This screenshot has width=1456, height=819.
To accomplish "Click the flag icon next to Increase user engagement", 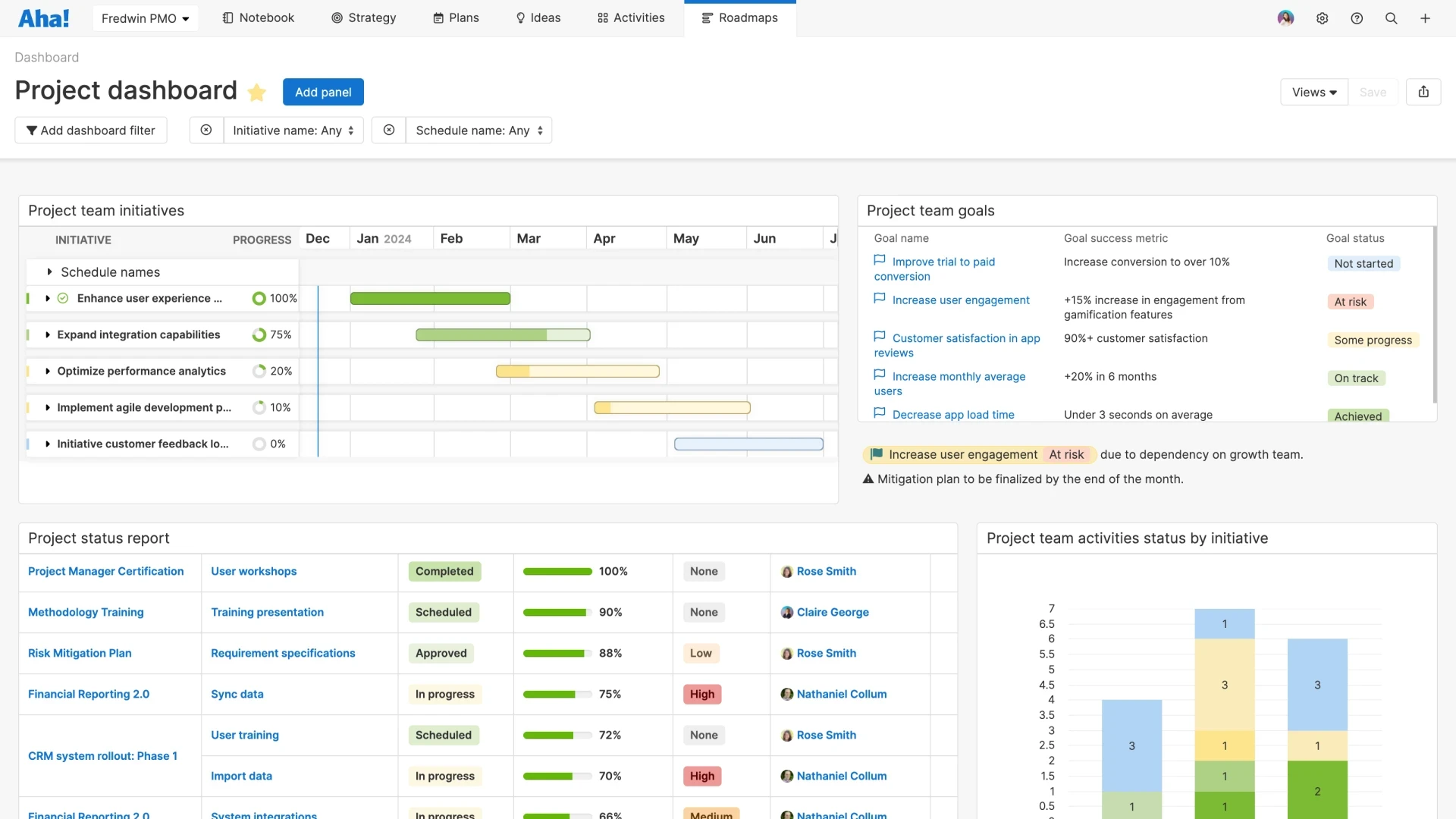I will tap(880, 298).
